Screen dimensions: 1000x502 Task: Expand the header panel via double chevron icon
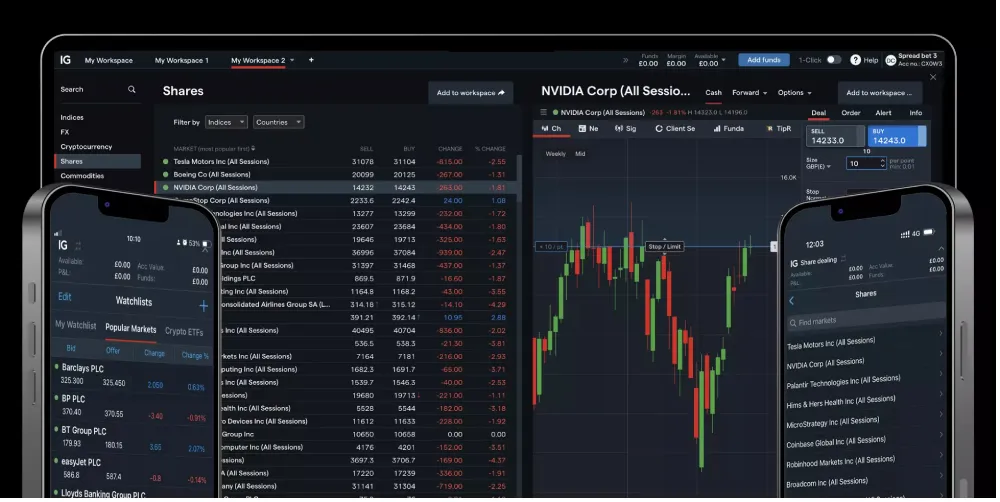click(x=626, y=61)
